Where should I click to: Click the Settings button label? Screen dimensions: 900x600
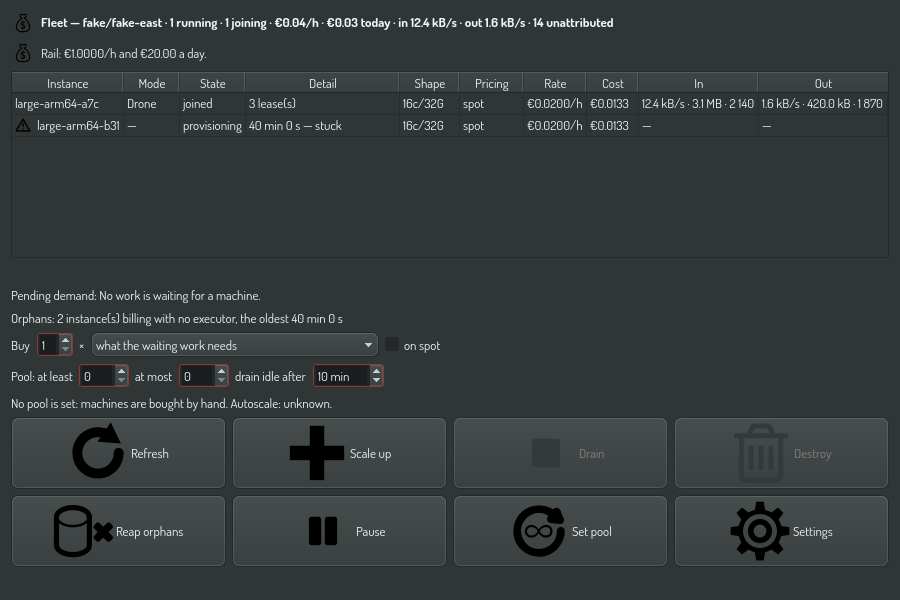point(812,532)
